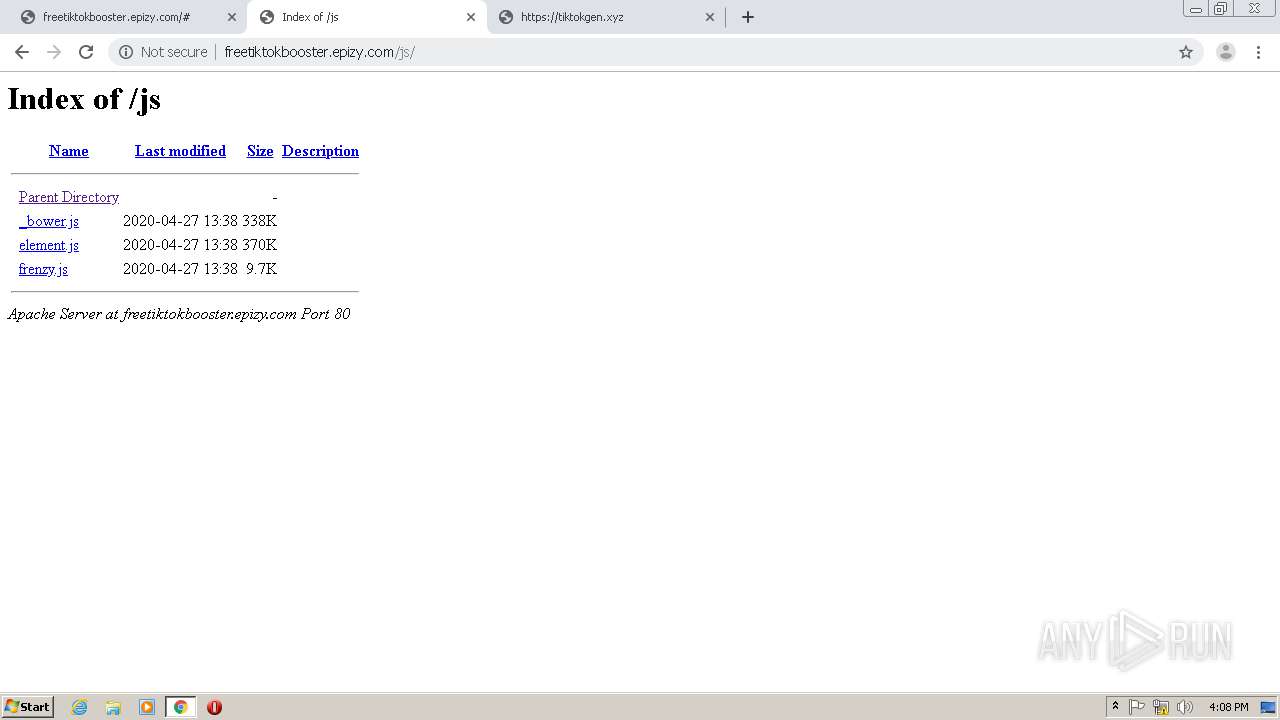The height and width of the screenshot is (720, 1280).
Task: Minimize the Chrome window
Action: coord(1196,9)
